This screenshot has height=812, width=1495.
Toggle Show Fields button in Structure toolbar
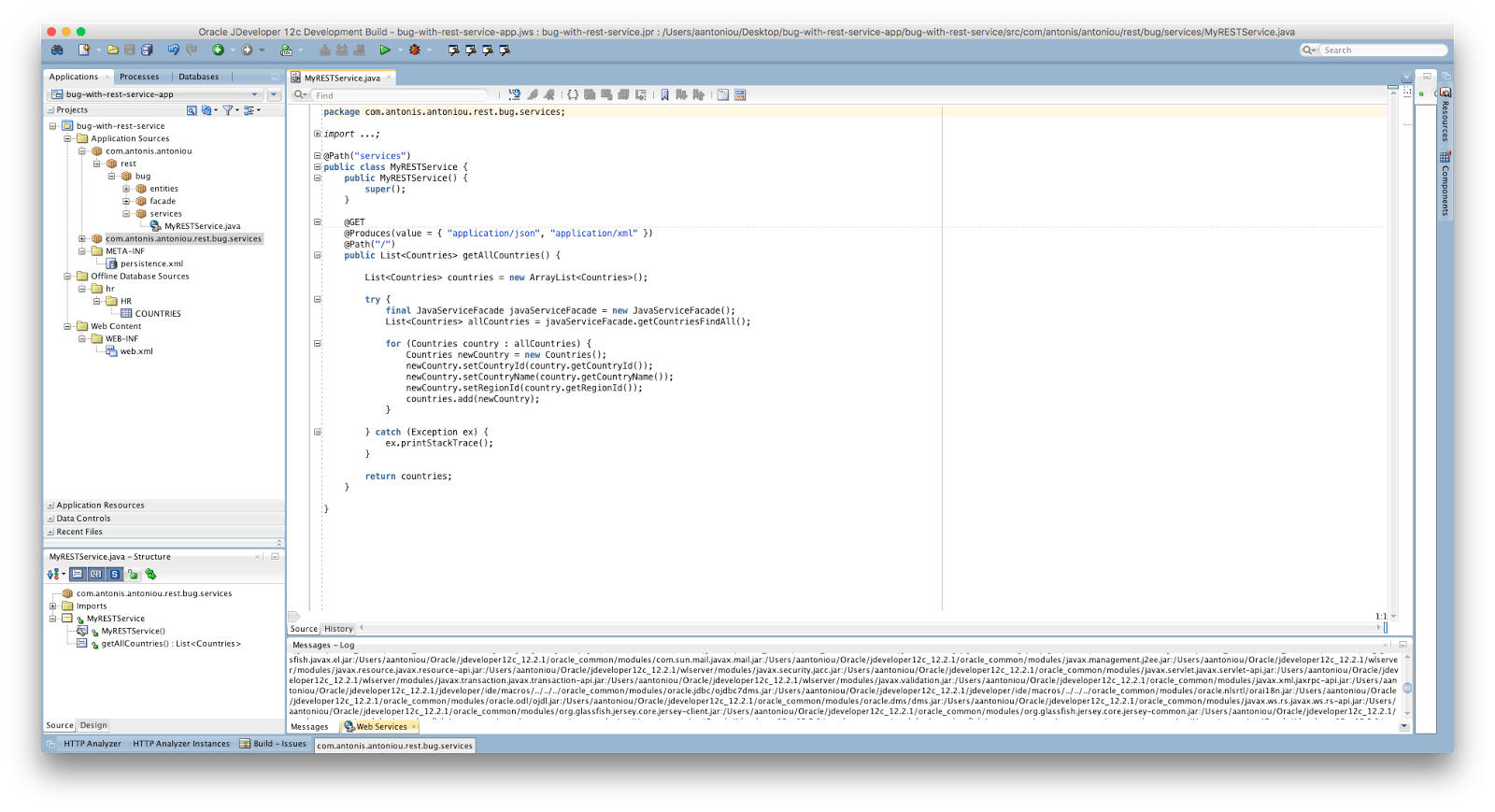pos(96,575)
